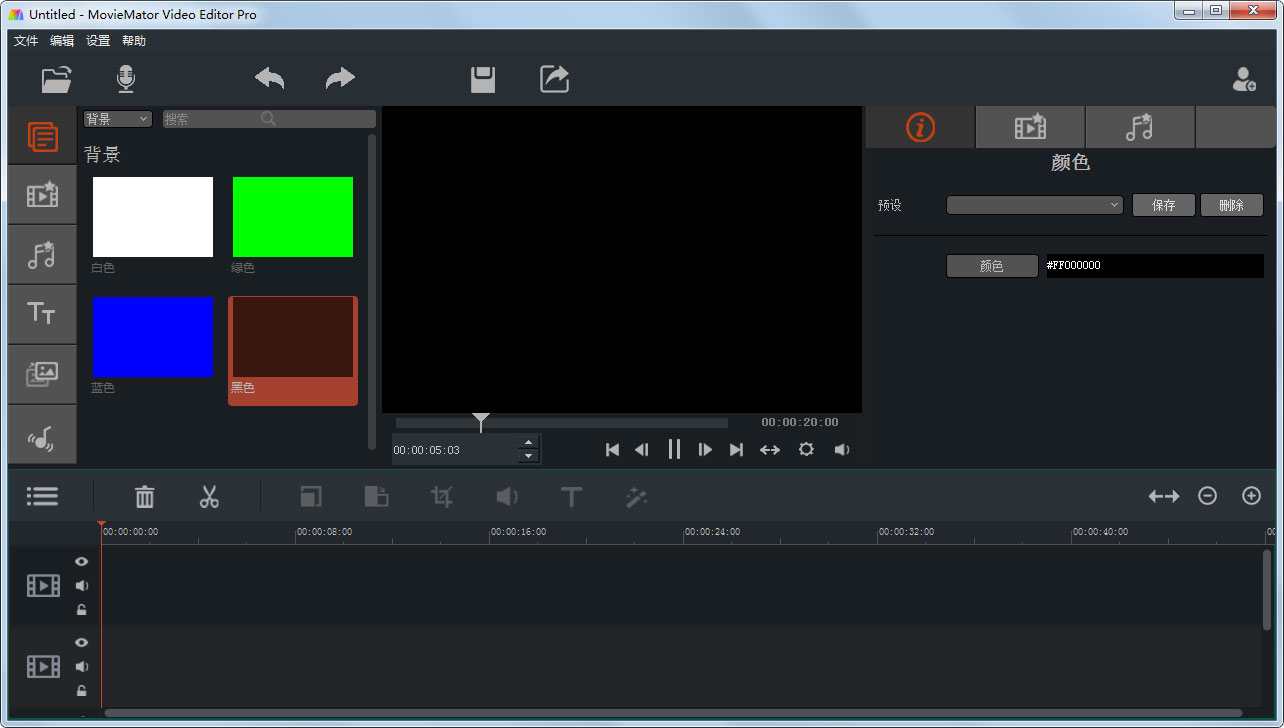Viewport: 1284px width, 728px height.
Task: Lock the first video track
Action: 81,609
